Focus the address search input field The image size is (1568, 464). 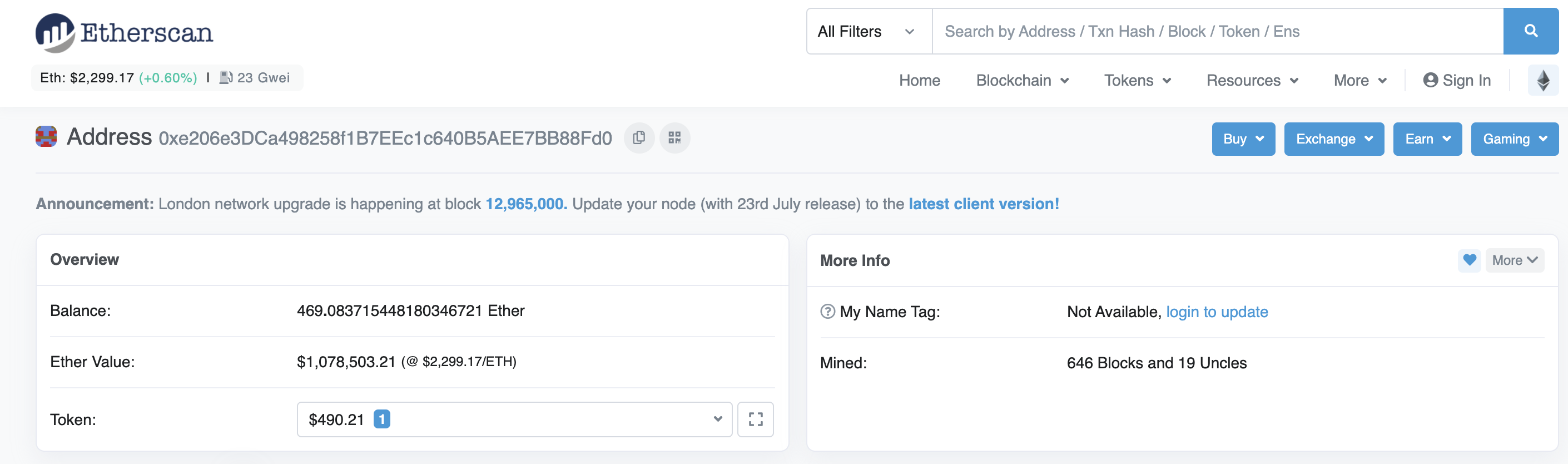[1217, 31]
